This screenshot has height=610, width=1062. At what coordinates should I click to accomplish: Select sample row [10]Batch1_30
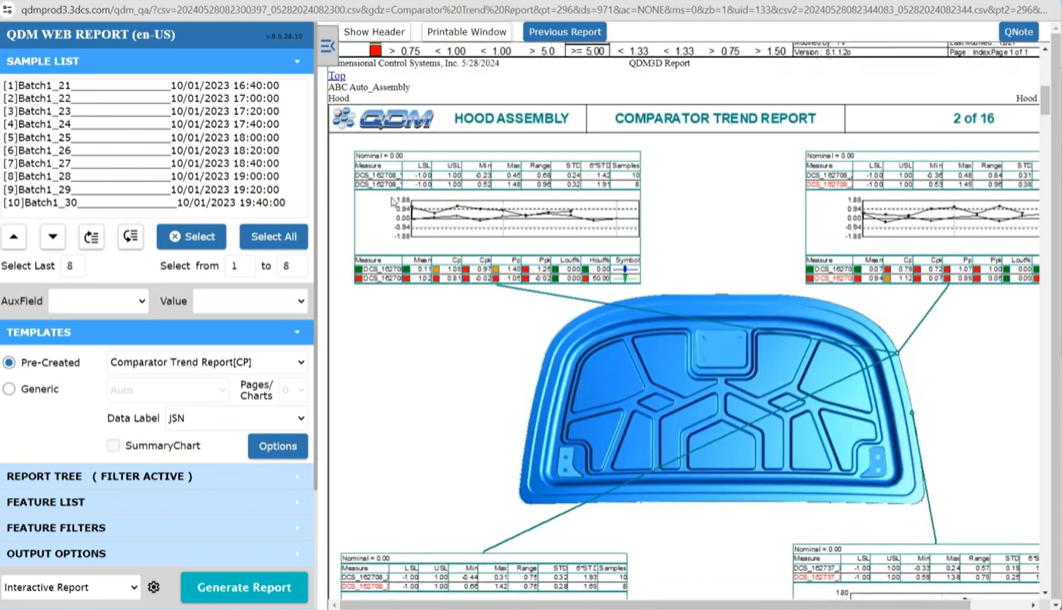pos(144,203)
